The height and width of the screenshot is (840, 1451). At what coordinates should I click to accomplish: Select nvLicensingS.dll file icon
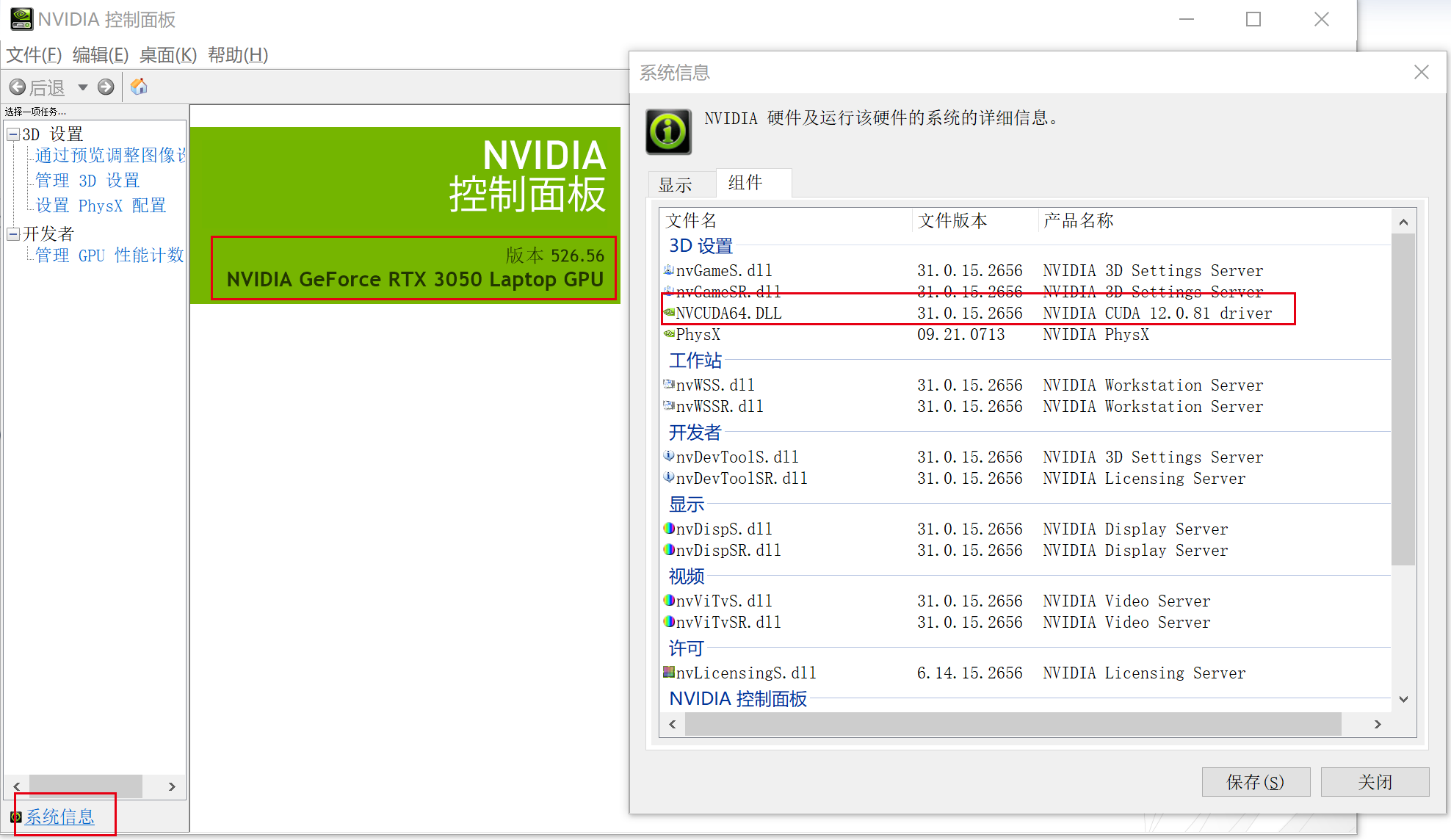tap(669, 673)
